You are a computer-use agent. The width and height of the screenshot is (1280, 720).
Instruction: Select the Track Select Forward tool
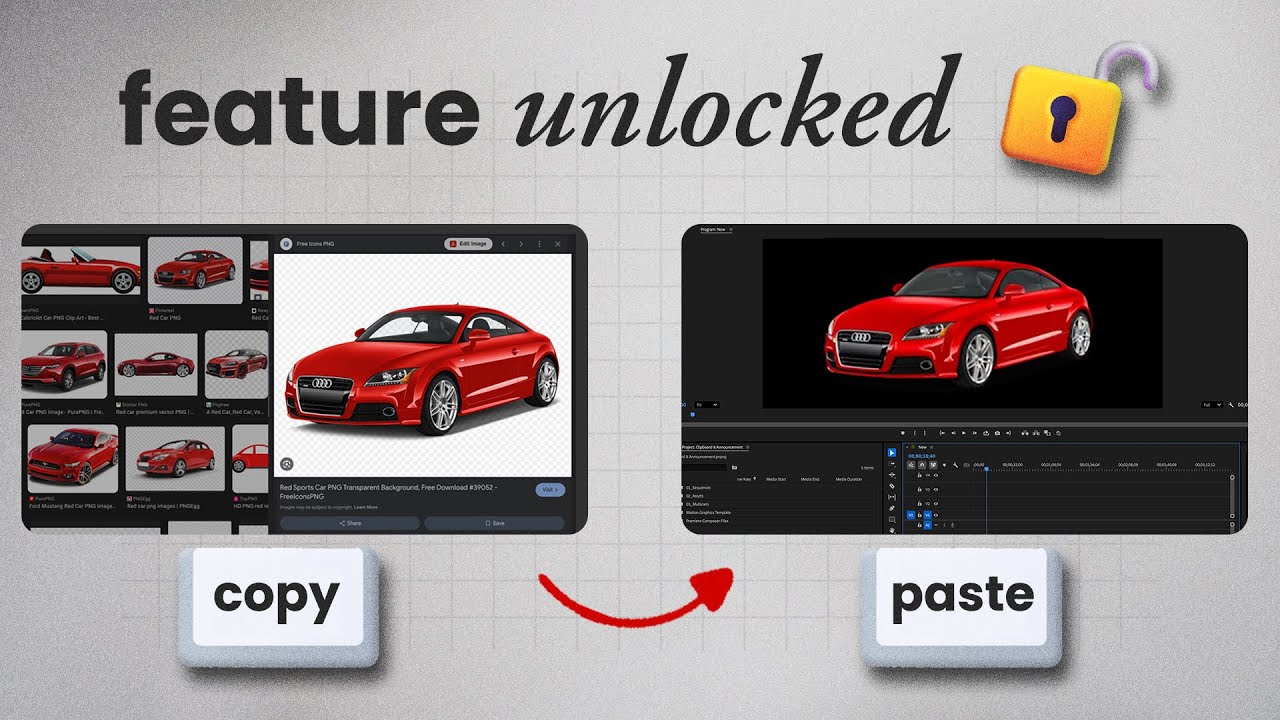coord(892,464)
